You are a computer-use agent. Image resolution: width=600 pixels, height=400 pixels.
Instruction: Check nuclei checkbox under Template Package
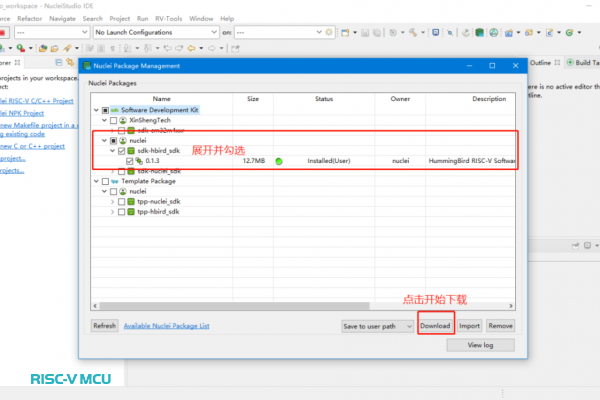(113, 191)
